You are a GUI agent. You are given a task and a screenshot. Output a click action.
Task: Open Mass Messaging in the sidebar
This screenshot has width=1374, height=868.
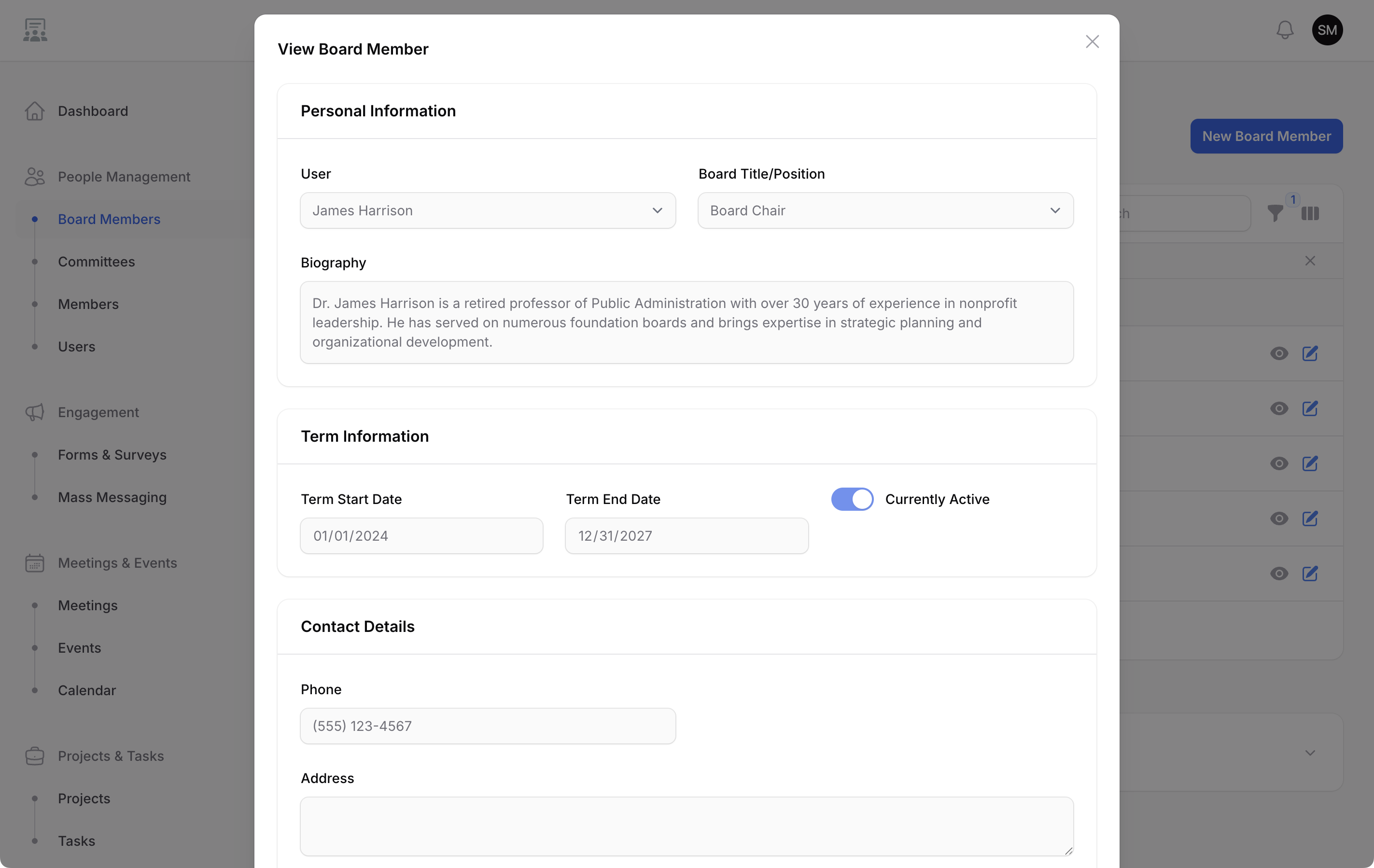click(112, 497)
